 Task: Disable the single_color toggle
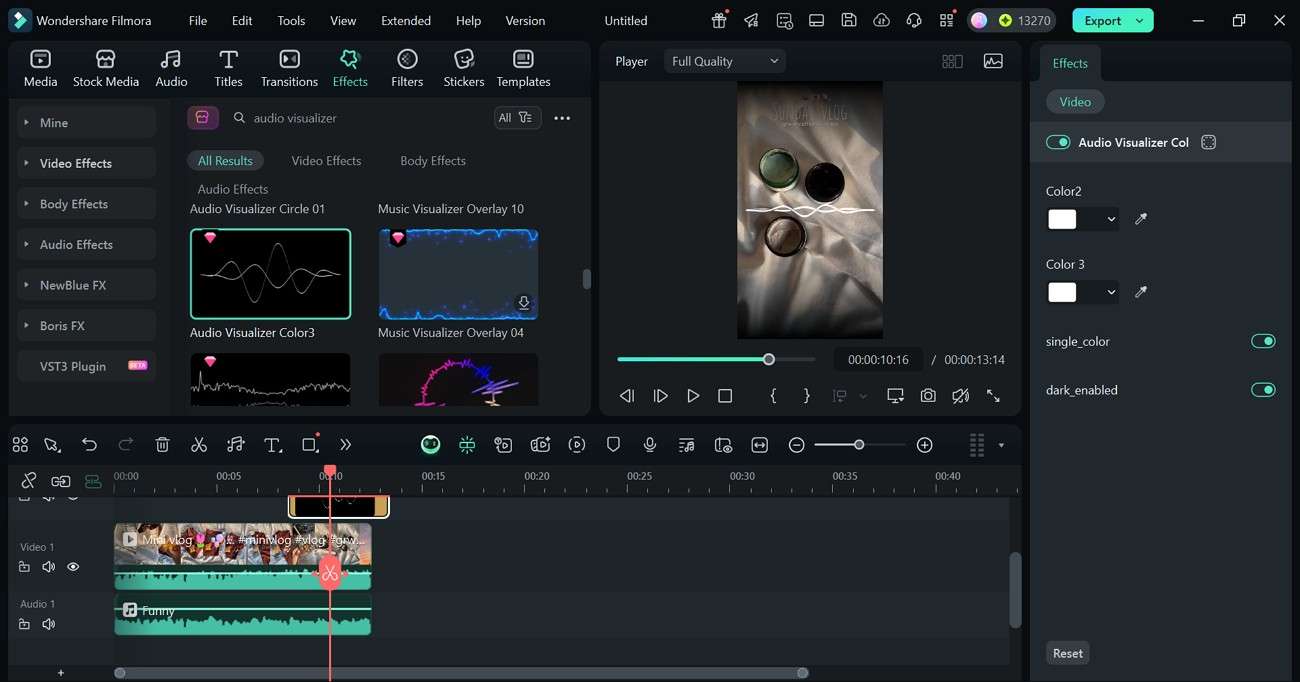point(1263,342)
